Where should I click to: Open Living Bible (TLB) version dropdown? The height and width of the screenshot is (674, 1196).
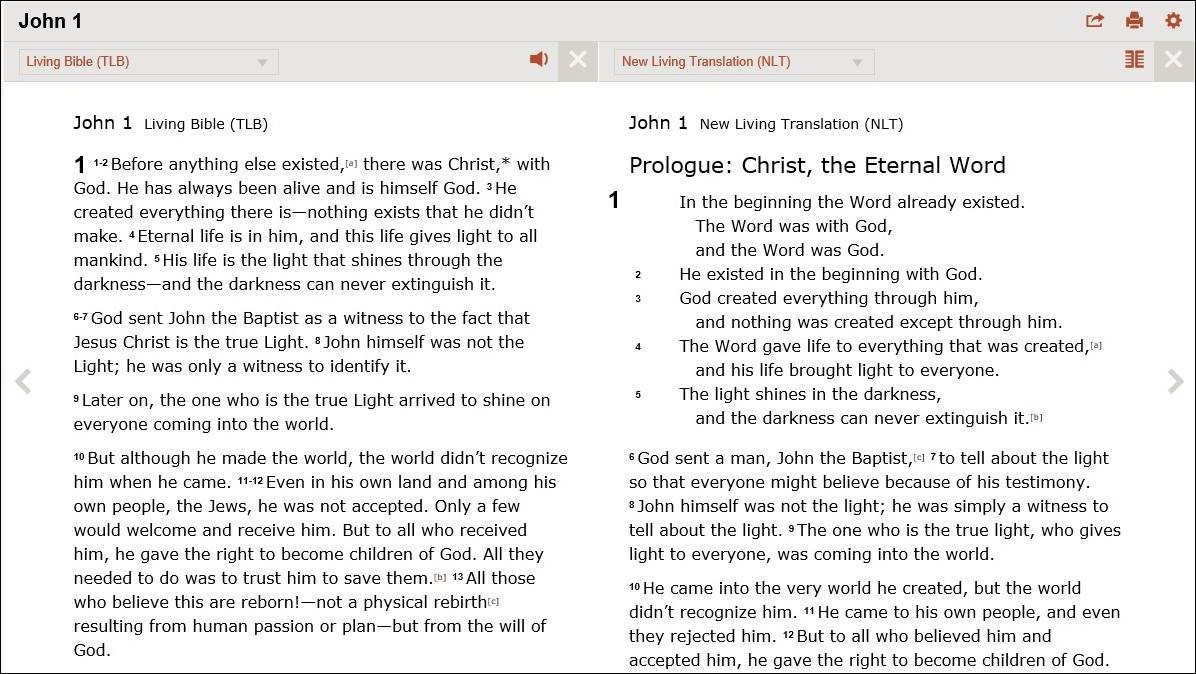(x=149, y=62)
